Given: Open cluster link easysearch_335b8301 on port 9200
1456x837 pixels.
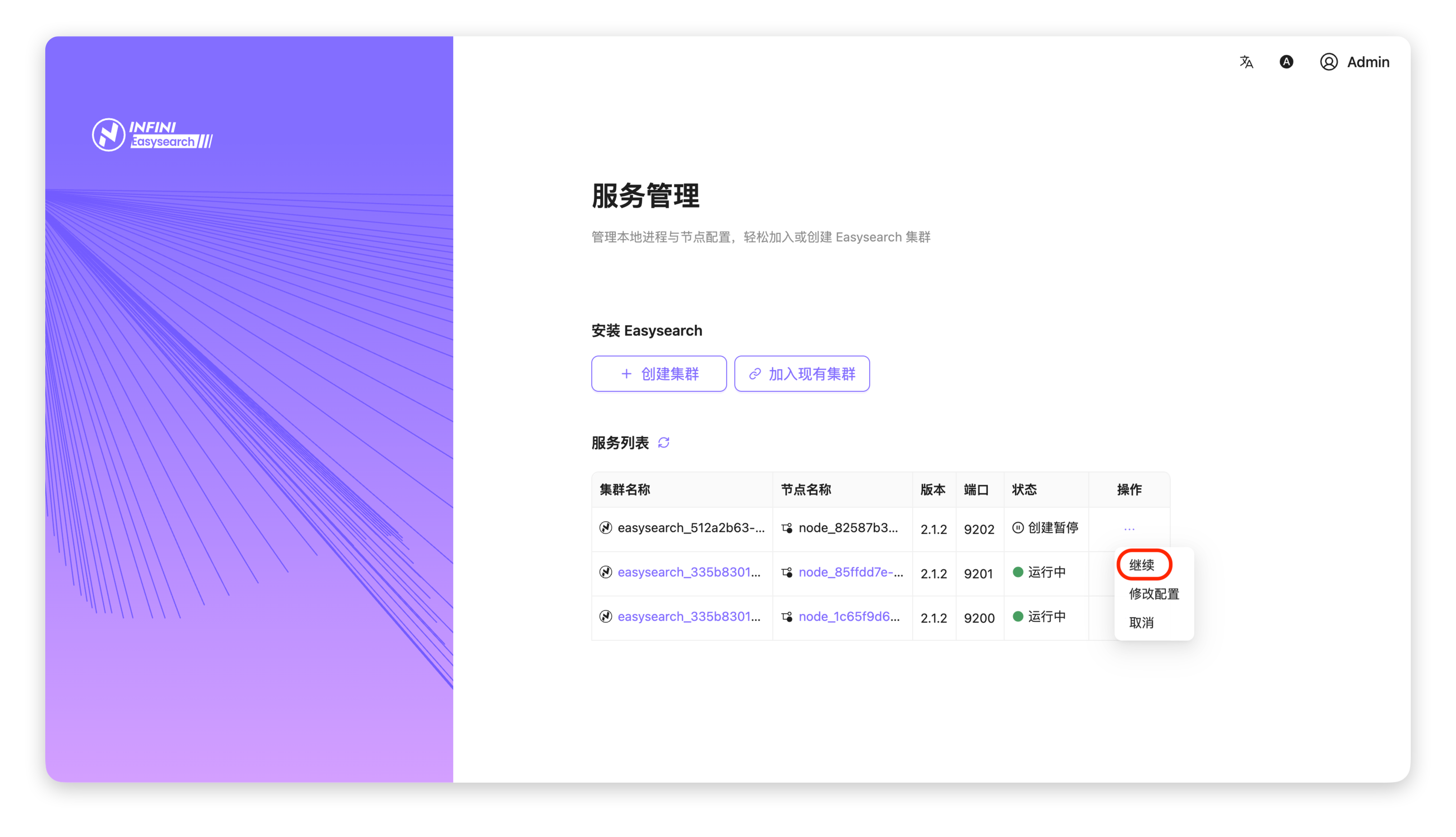Looking at the screenshot, I should [x=688, y=616].
